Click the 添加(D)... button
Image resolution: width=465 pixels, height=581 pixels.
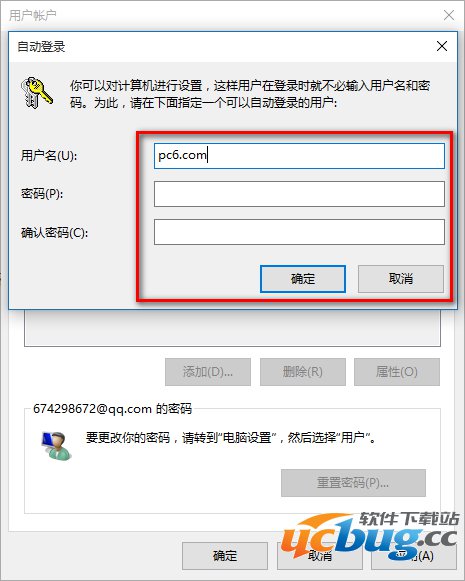click(x=208, y=372)
